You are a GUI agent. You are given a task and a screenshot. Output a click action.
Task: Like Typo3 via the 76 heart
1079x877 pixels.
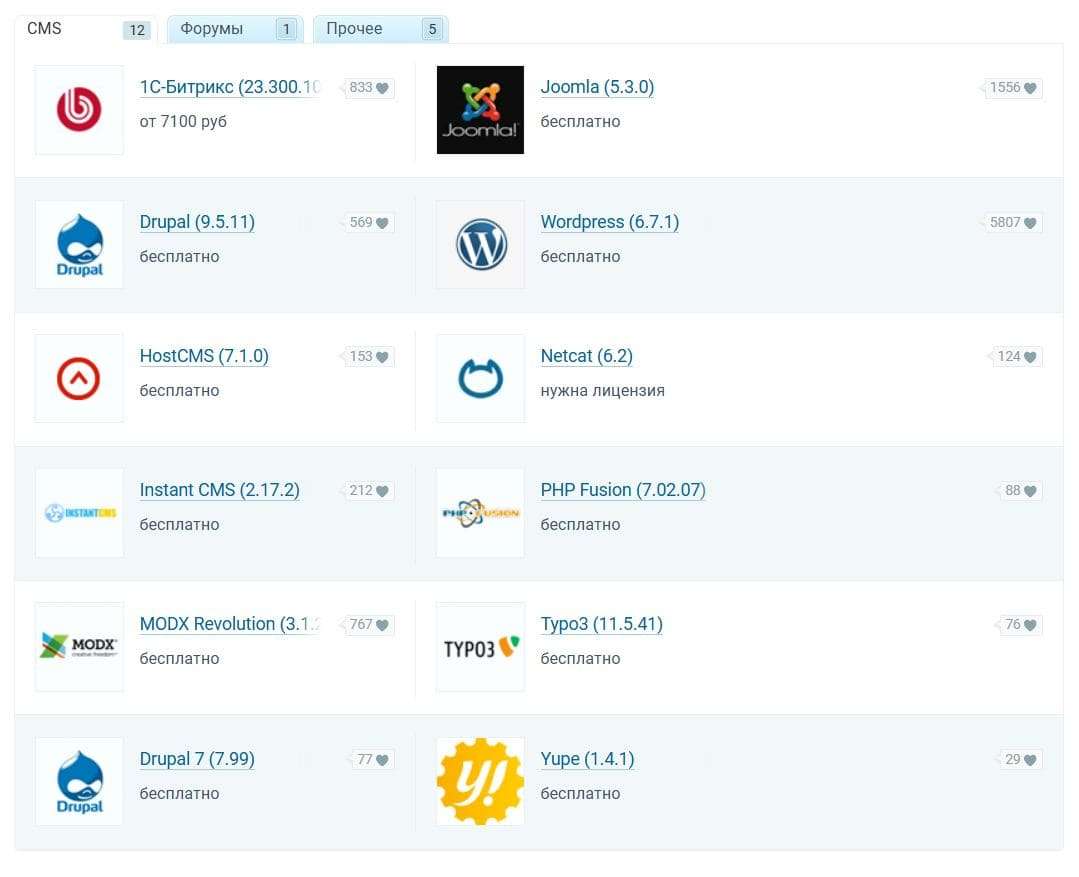point(1029,625)
